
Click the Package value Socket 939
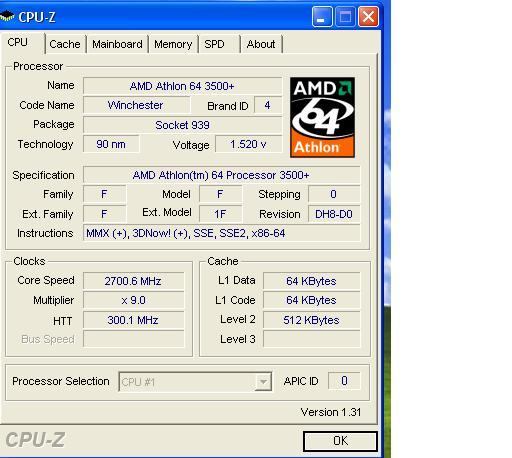182,125
